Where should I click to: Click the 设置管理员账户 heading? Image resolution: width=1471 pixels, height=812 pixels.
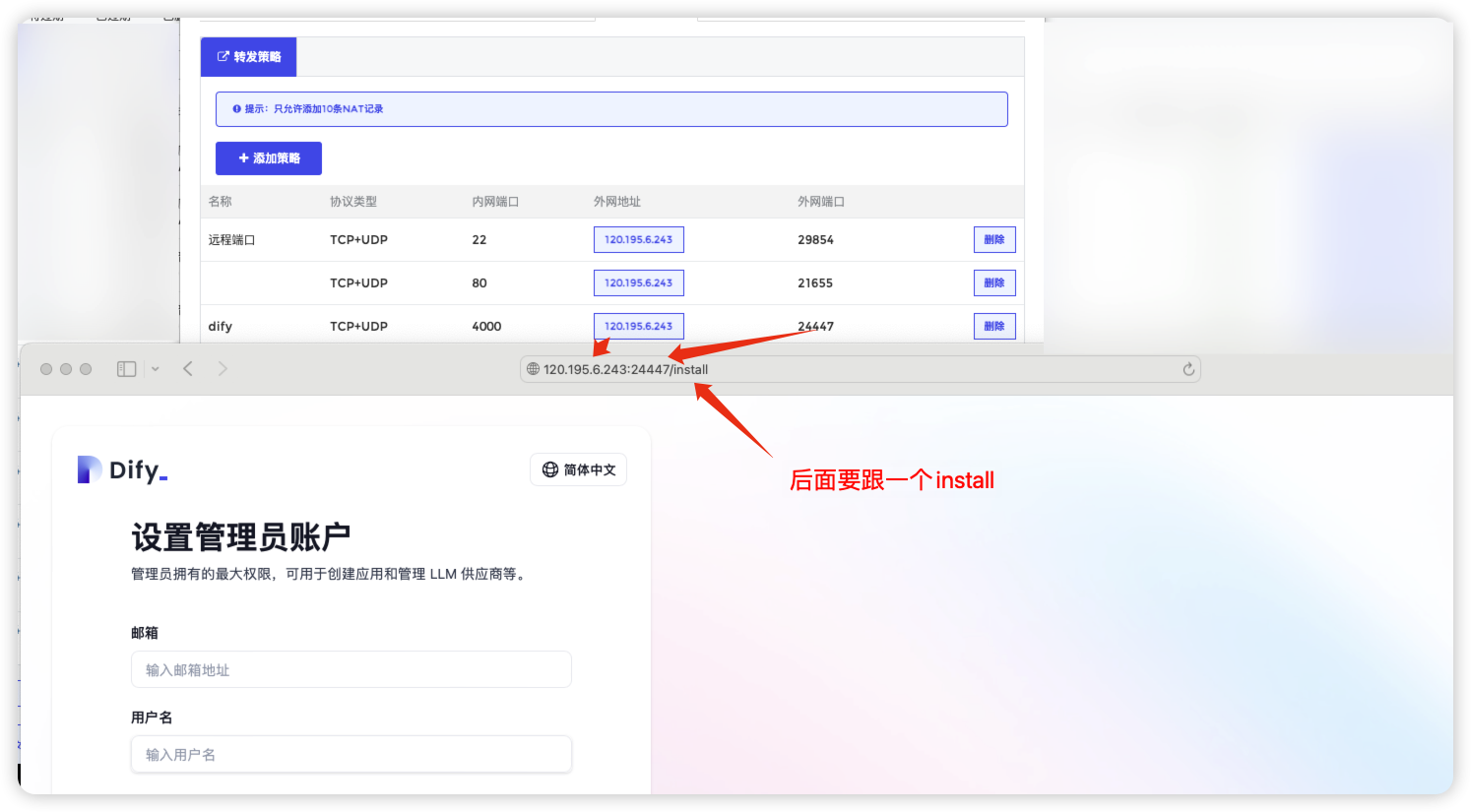241,537
